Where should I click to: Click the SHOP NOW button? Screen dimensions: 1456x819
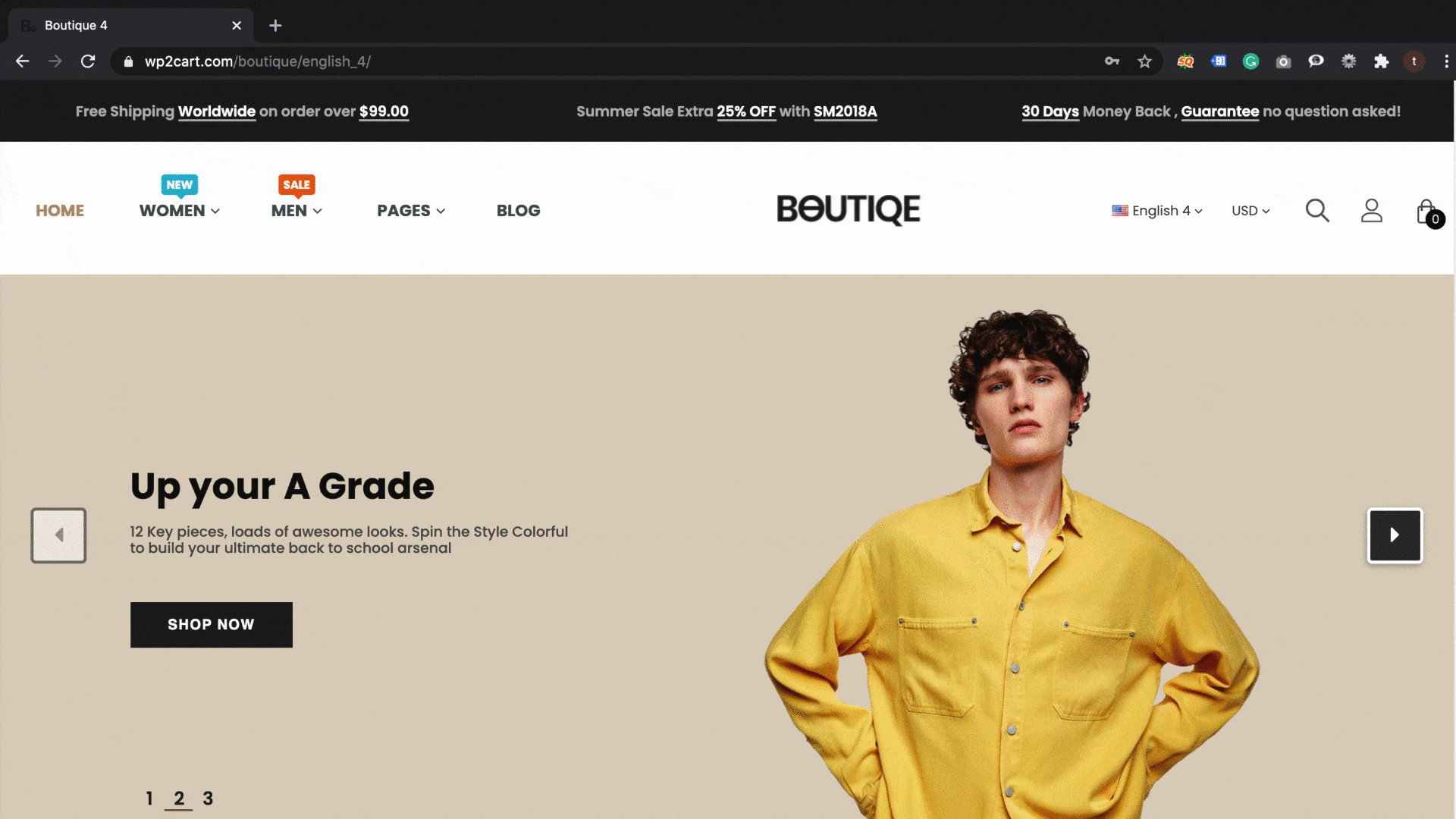212,625
